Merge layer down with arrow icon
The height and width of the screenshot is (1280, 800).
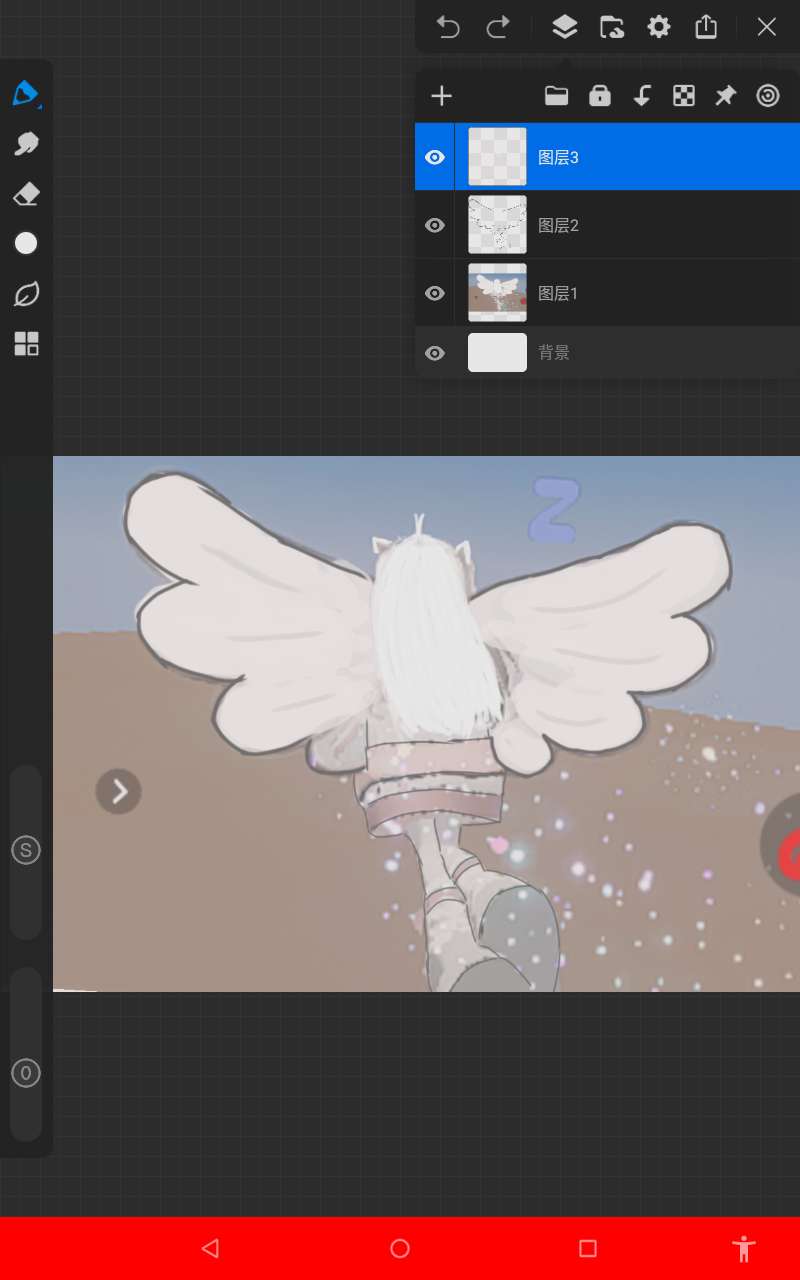tap(642, 96)
